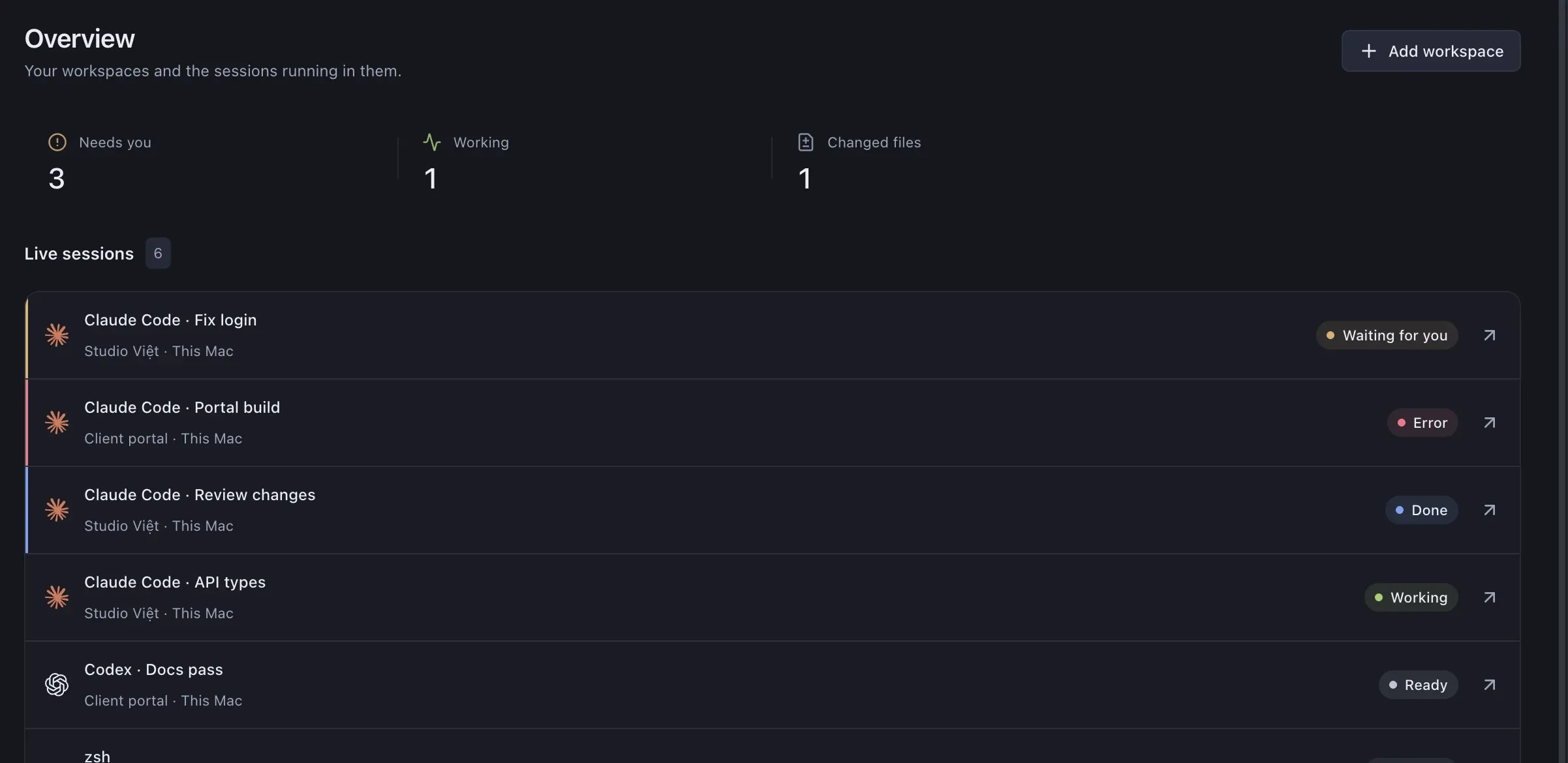The width and height of the screenshot is (1568, 763).
Task: Click the Changed files count value
Action: coord(805,179)
